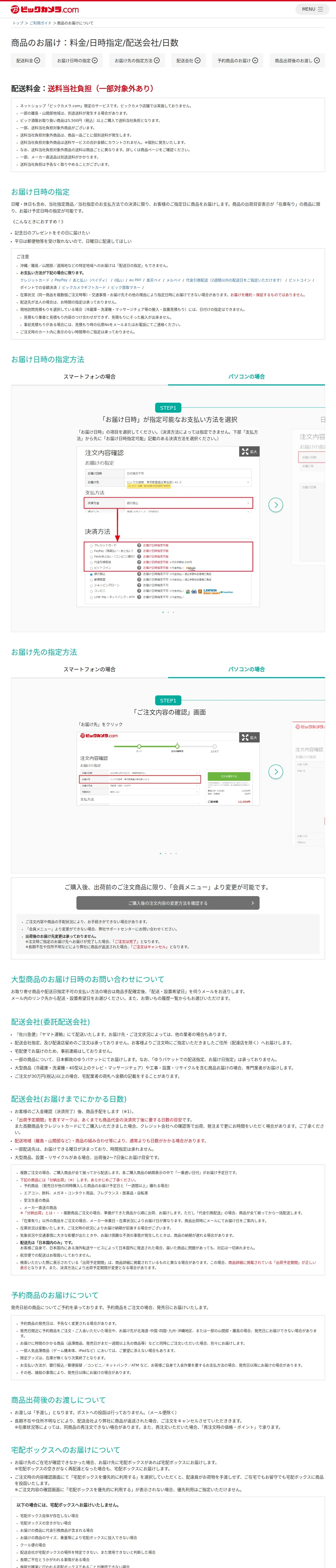Select third dot of お届け日時 carousel
The width and height of the screenshot is (336, 1568).
point(173,612)
